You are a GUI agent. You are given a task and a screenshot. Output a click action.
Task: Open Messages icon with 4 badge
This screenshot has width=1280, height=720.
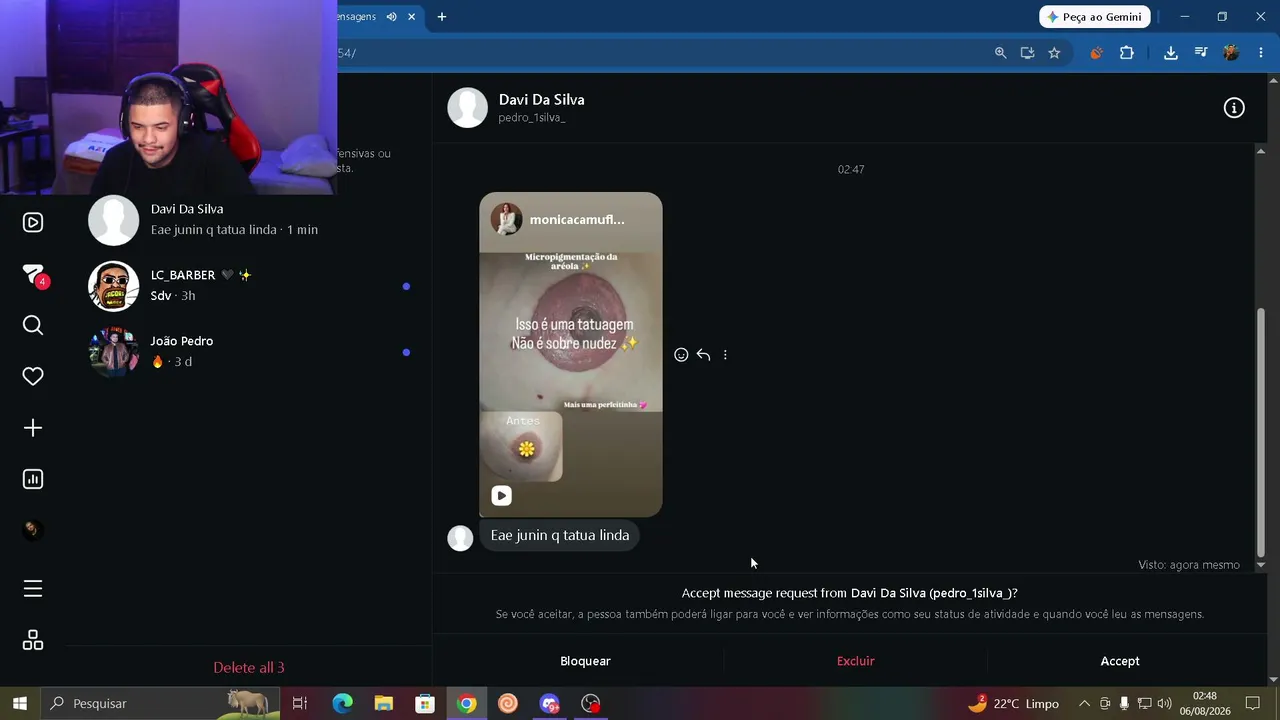pyautogui.click(x=33, y=275)
